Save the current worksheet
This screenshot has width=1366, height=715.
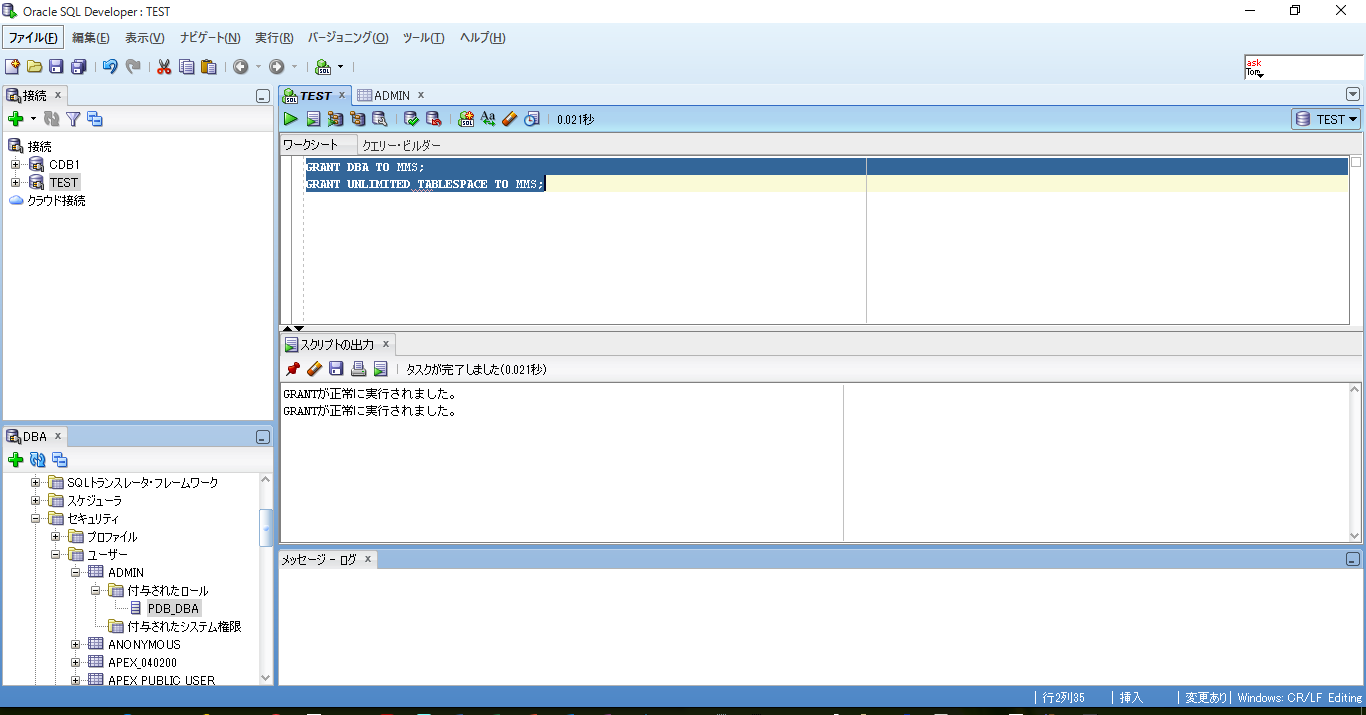click(x=56, y=67)
